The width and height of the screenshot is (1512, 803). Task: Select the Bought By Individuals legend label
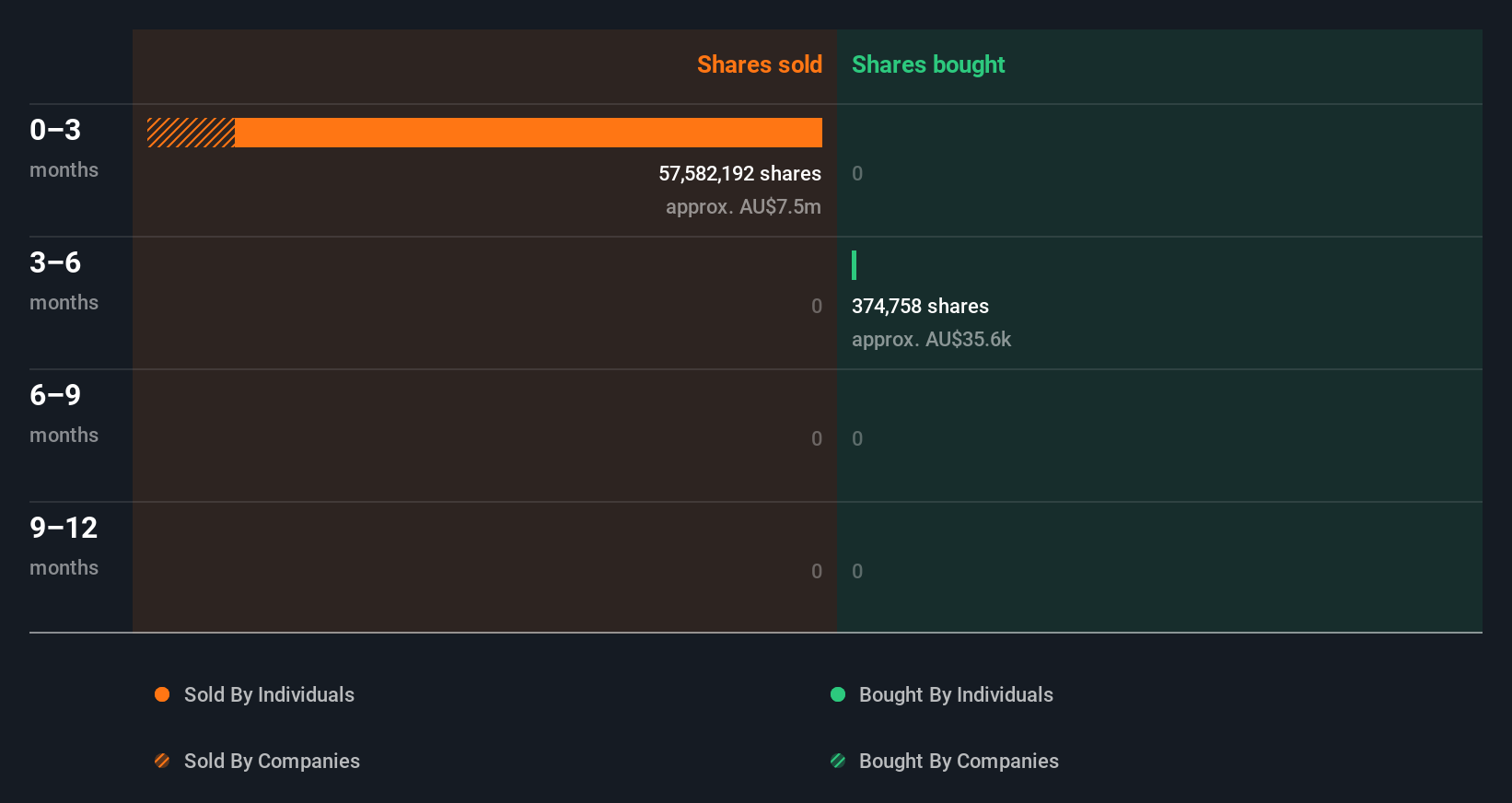(956, 695)
